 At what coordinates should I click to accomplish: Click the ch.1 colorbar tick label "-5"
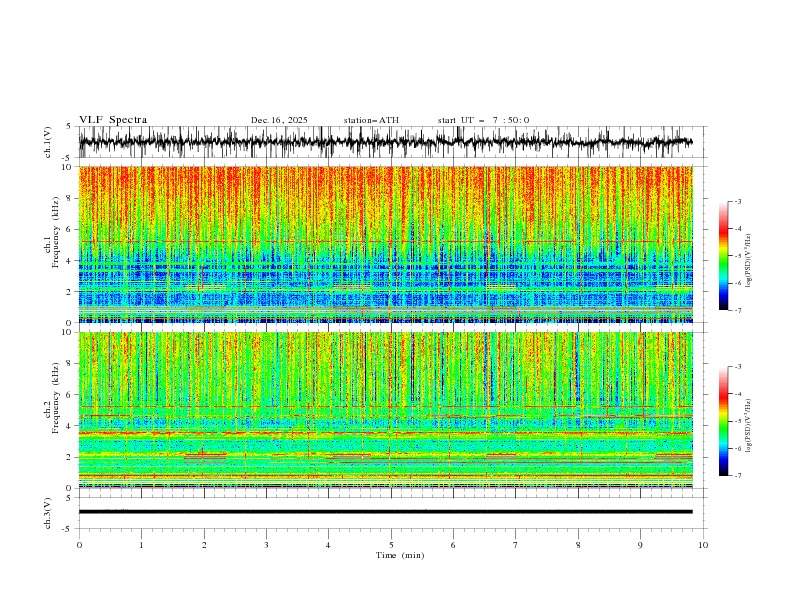click(738, 256)
